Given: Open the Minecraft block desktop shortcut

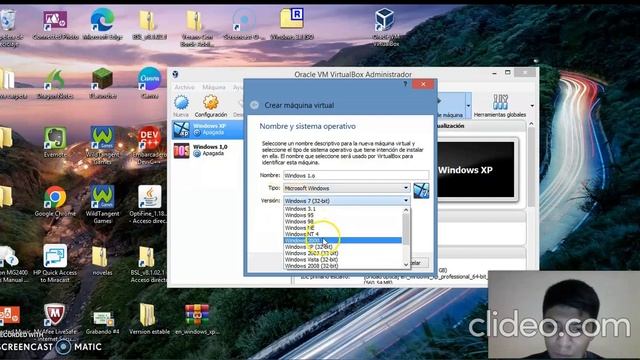Looking at the screenshot, I should pos(102,83).
